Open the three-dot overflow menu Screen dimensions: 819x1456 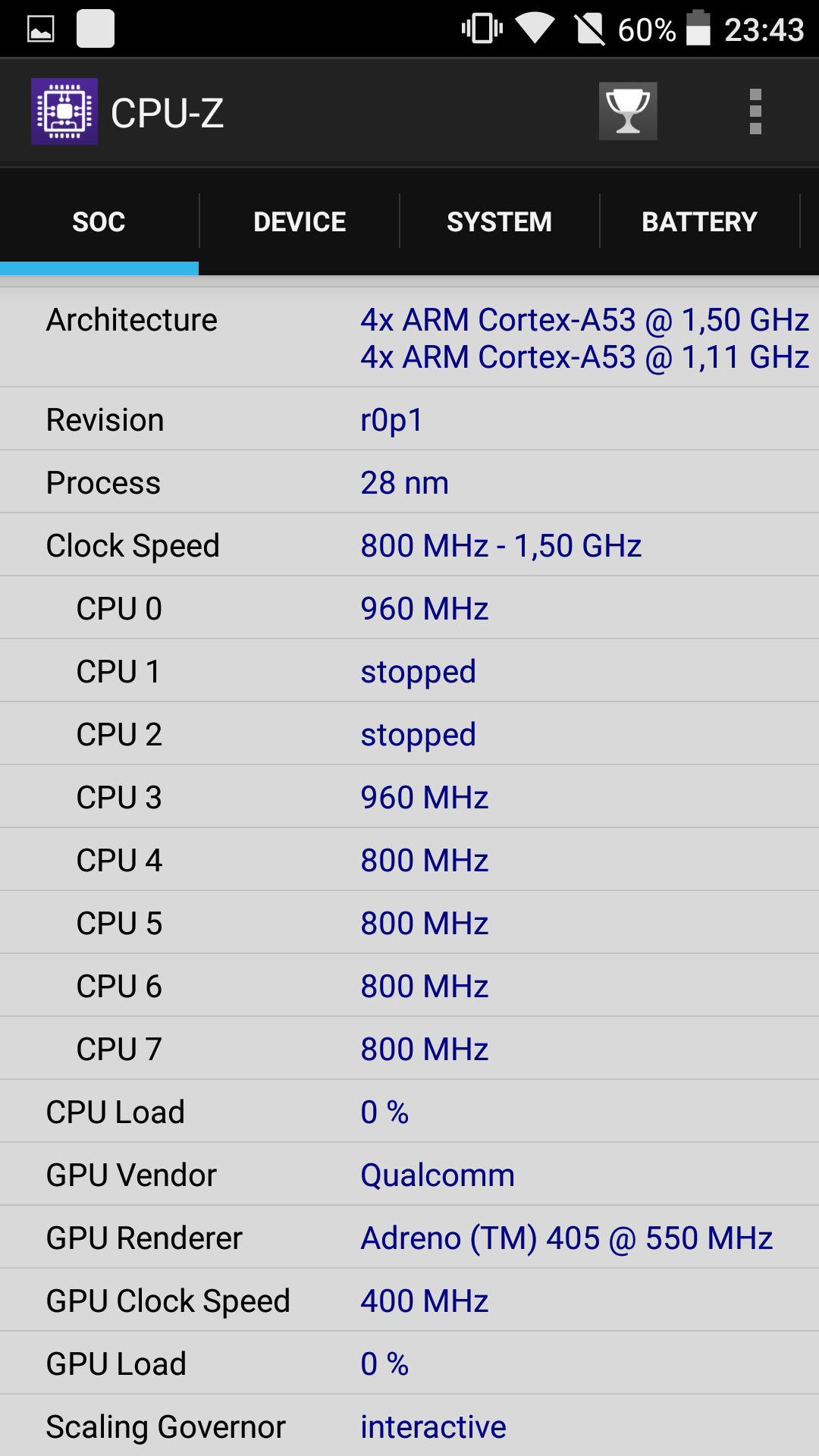coord(755,111)
